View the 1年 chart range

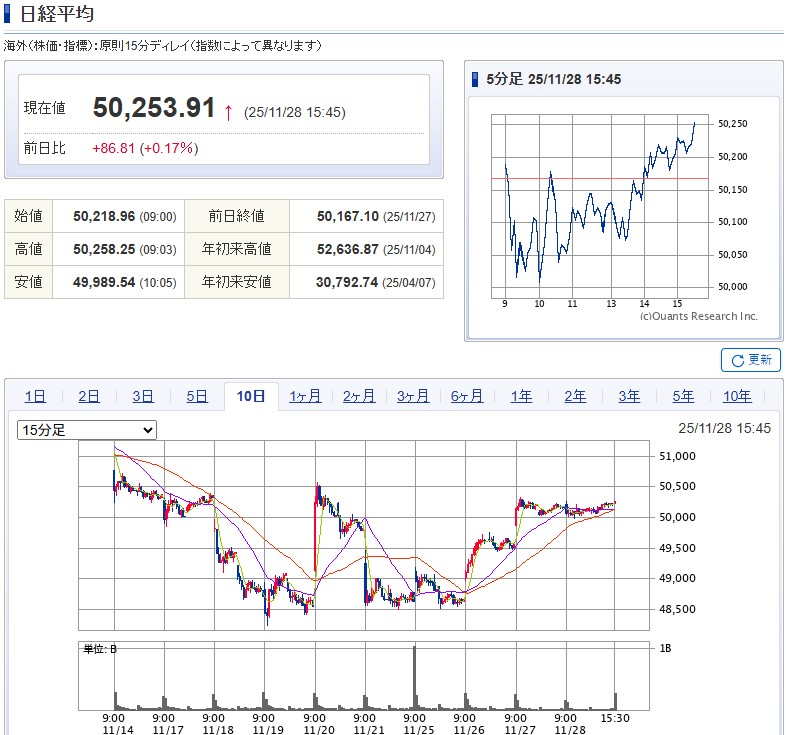521,396
